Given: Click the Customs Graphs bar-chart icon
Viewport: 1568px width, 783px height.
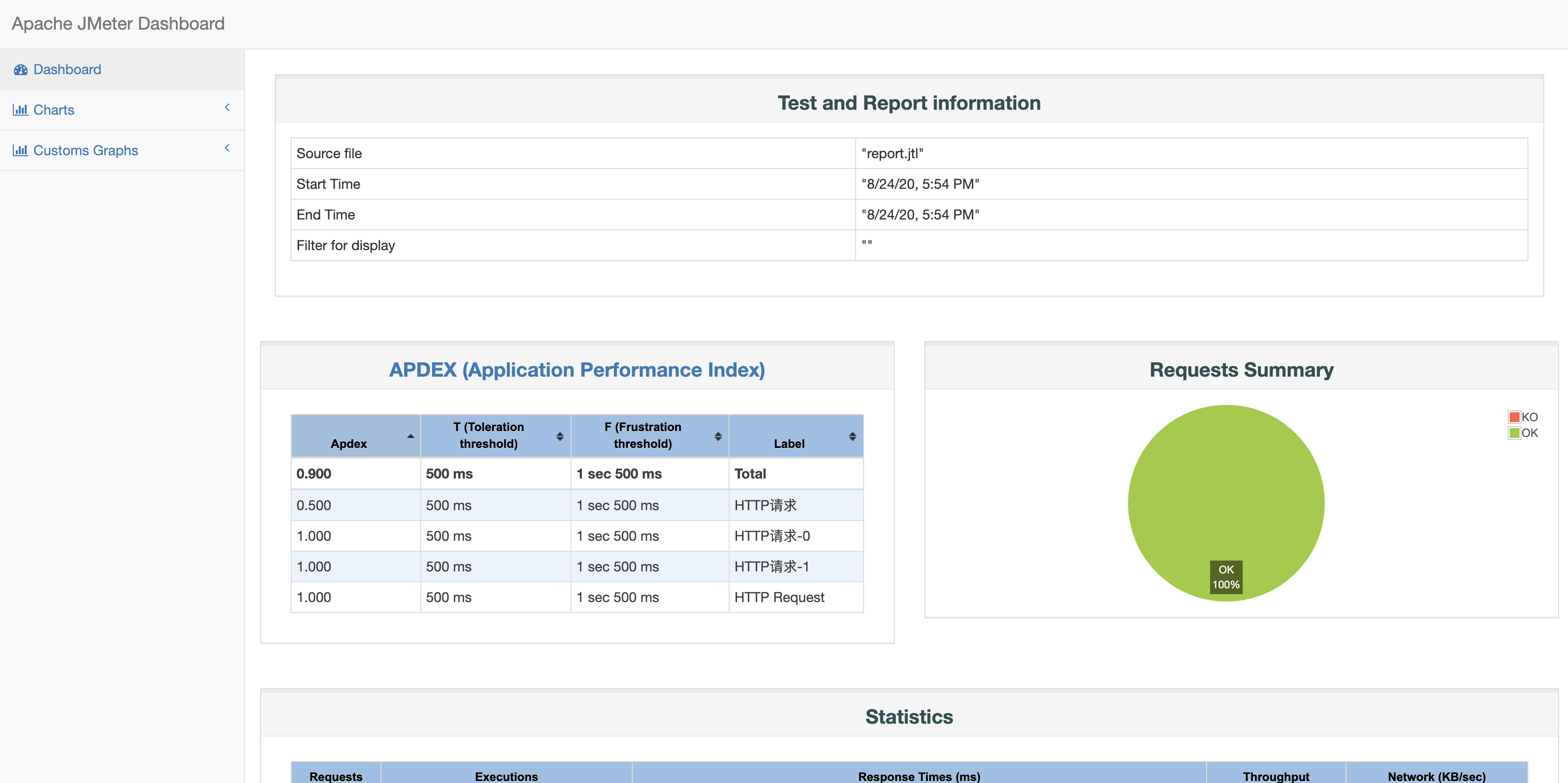Looking at the screenshot, I should pyautogui.click(x=20, y=150).
